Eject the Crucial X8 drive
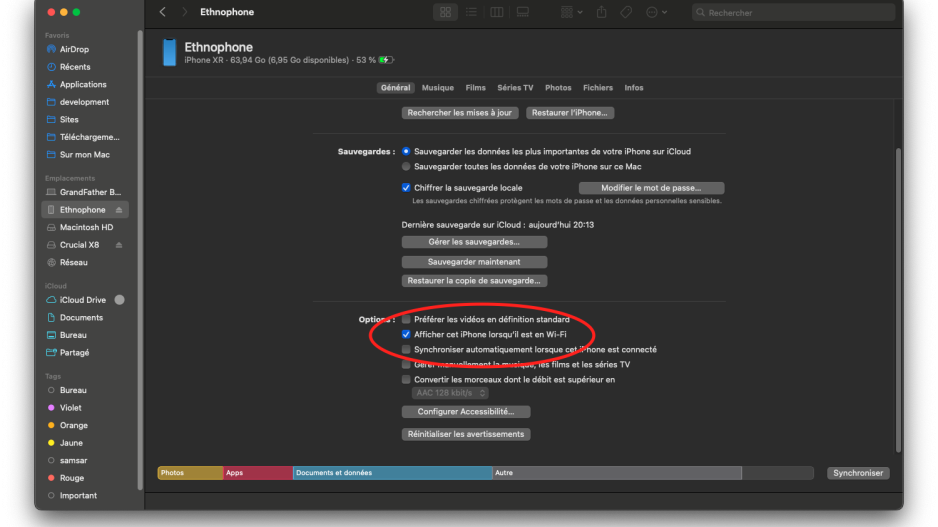This screenshot has width=938, height=527. pos(119,245)
